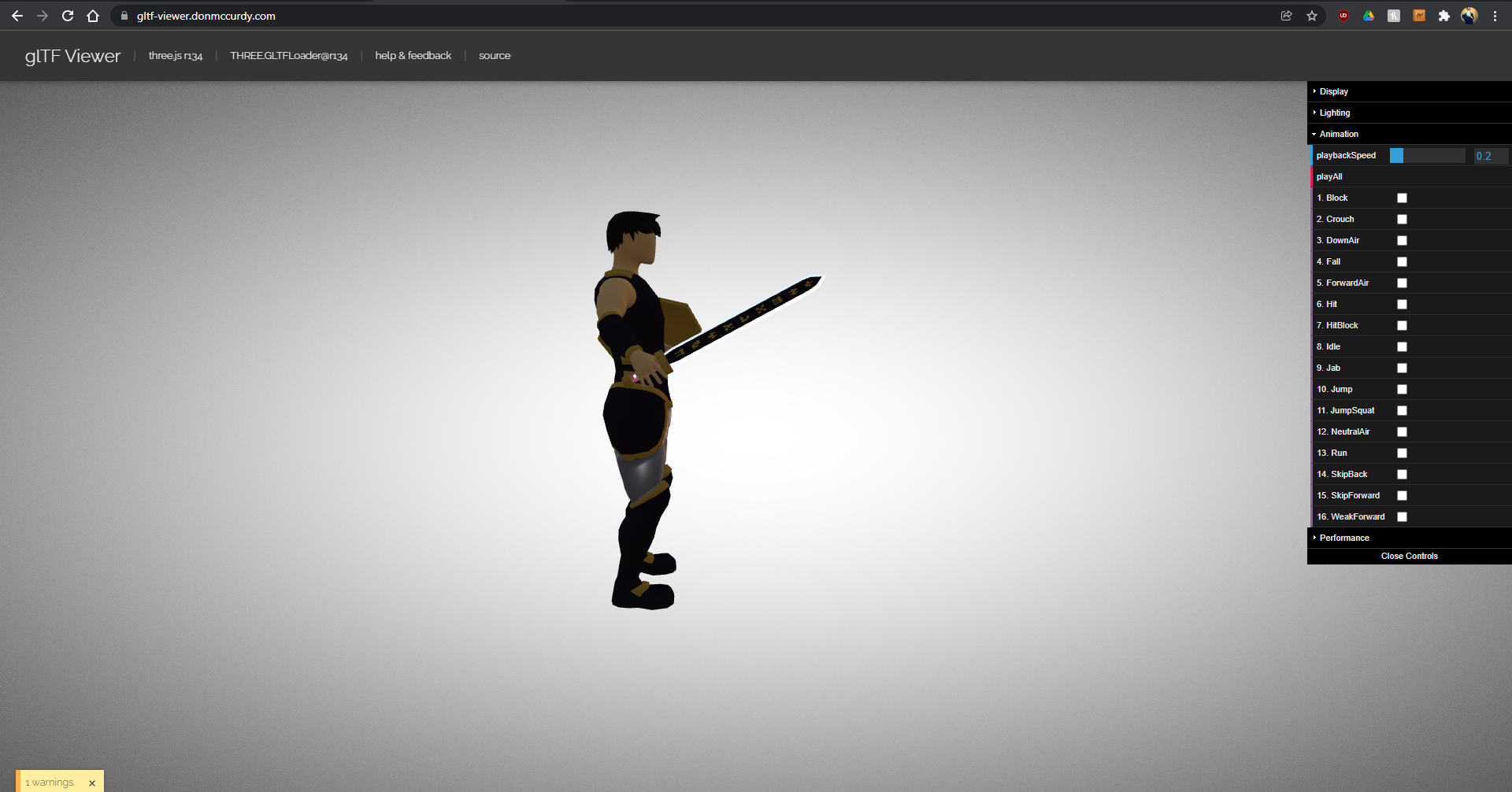Screen dimensions: 1512x792
Task: Click the Close Controls button
Action: coord(1409,556)
